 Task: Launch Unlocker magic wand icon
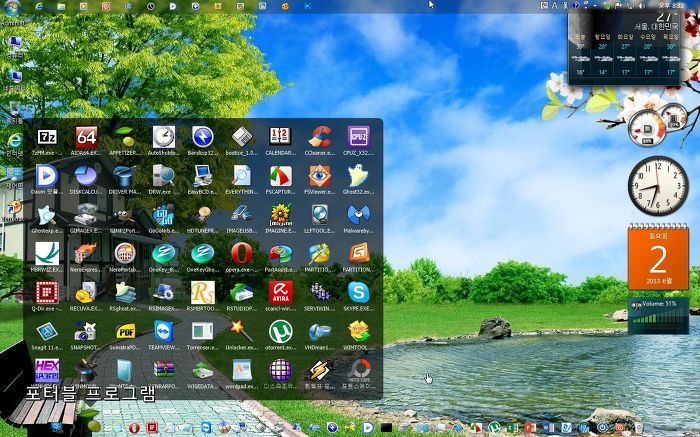pos(242,332)
